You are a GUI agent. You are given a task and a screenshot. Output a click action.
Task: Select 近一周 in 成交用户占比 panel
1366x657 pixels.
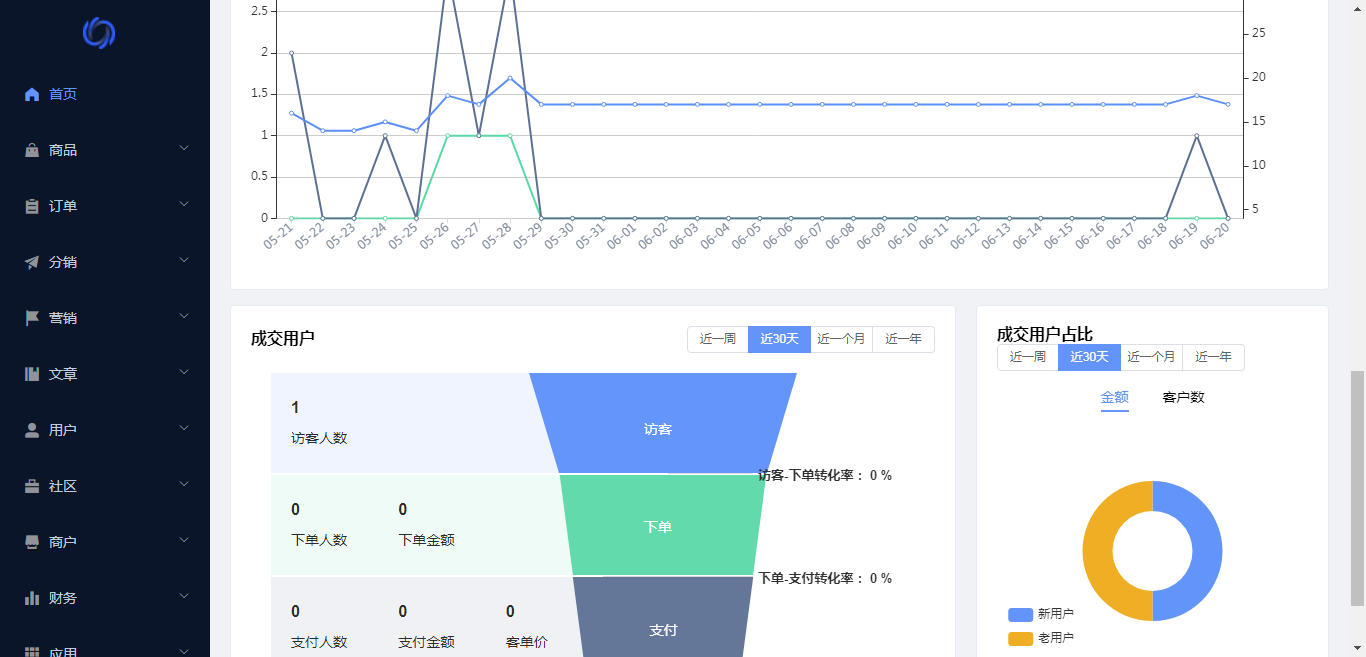pyautogui.click(x=1028, y=357)
